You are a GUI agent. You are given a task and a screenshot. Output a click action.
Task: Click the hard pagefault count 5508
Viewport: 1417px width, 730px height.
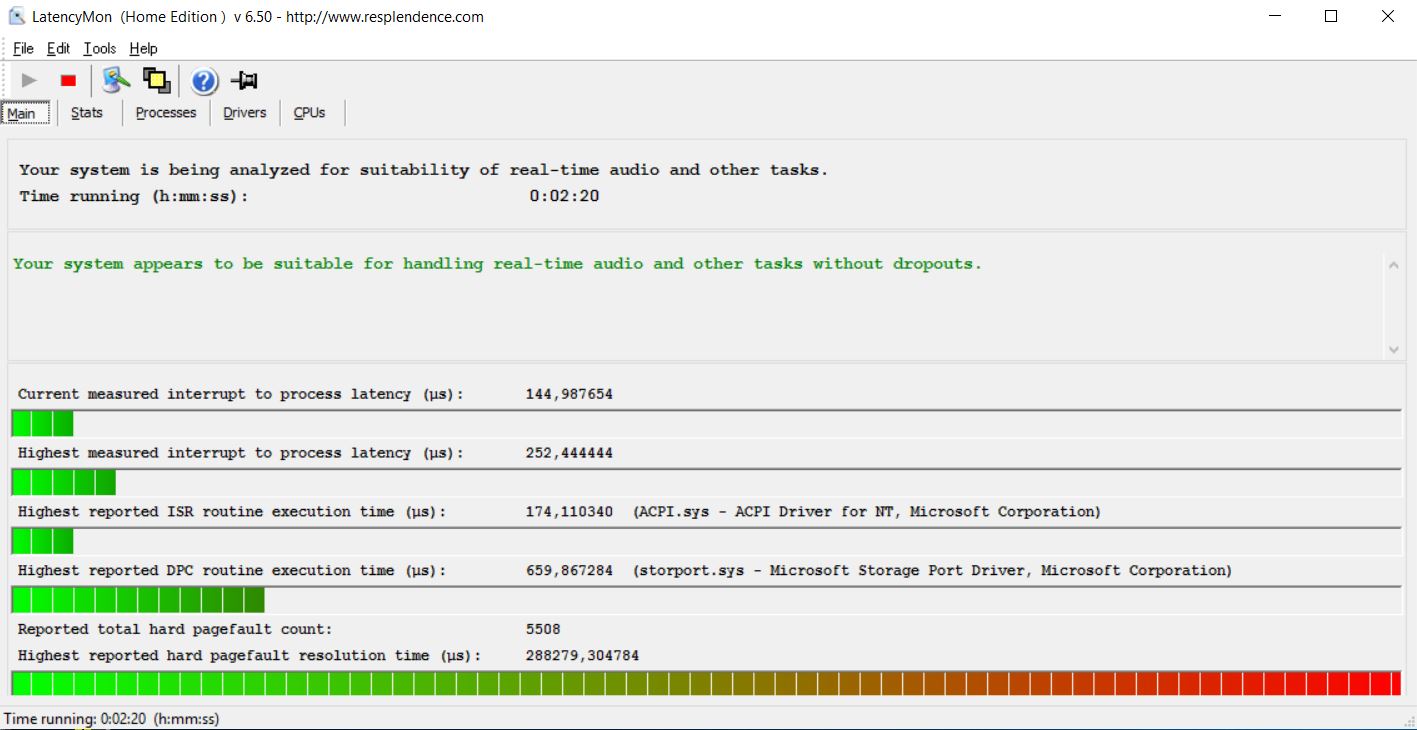click(x=543, y=629)
